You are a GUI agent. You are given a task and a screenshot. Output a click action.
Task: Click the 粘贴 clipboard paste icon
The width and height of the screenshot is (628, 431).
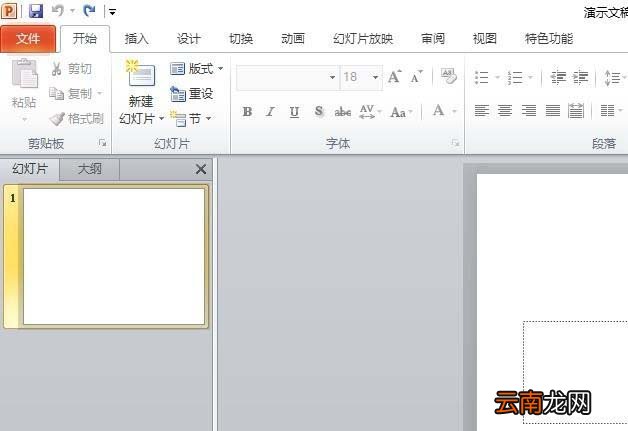[25, 73]
